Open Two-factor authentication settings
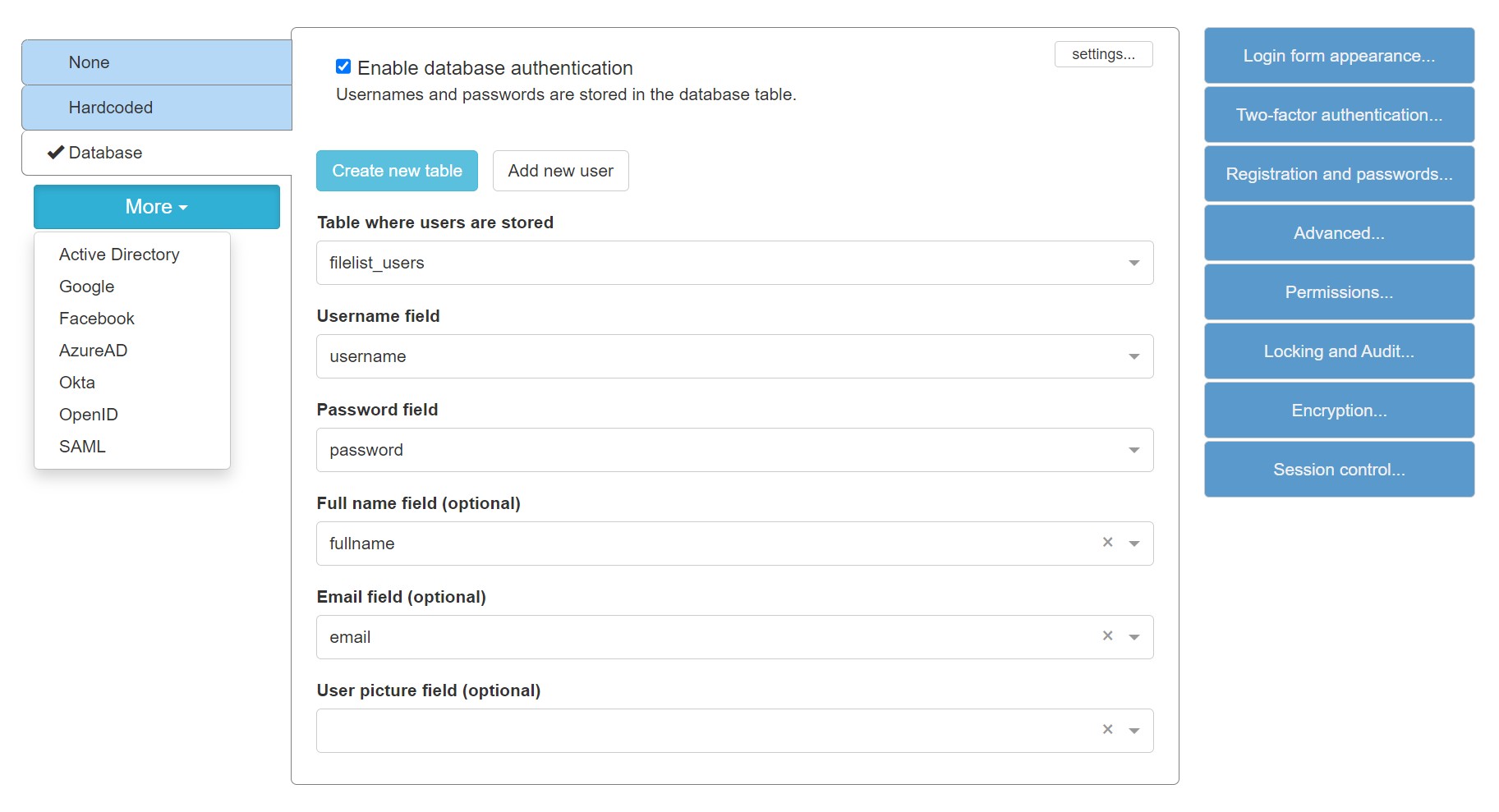The height and width of the screenshot is (812, 1499). click(x=1338, y=115)
